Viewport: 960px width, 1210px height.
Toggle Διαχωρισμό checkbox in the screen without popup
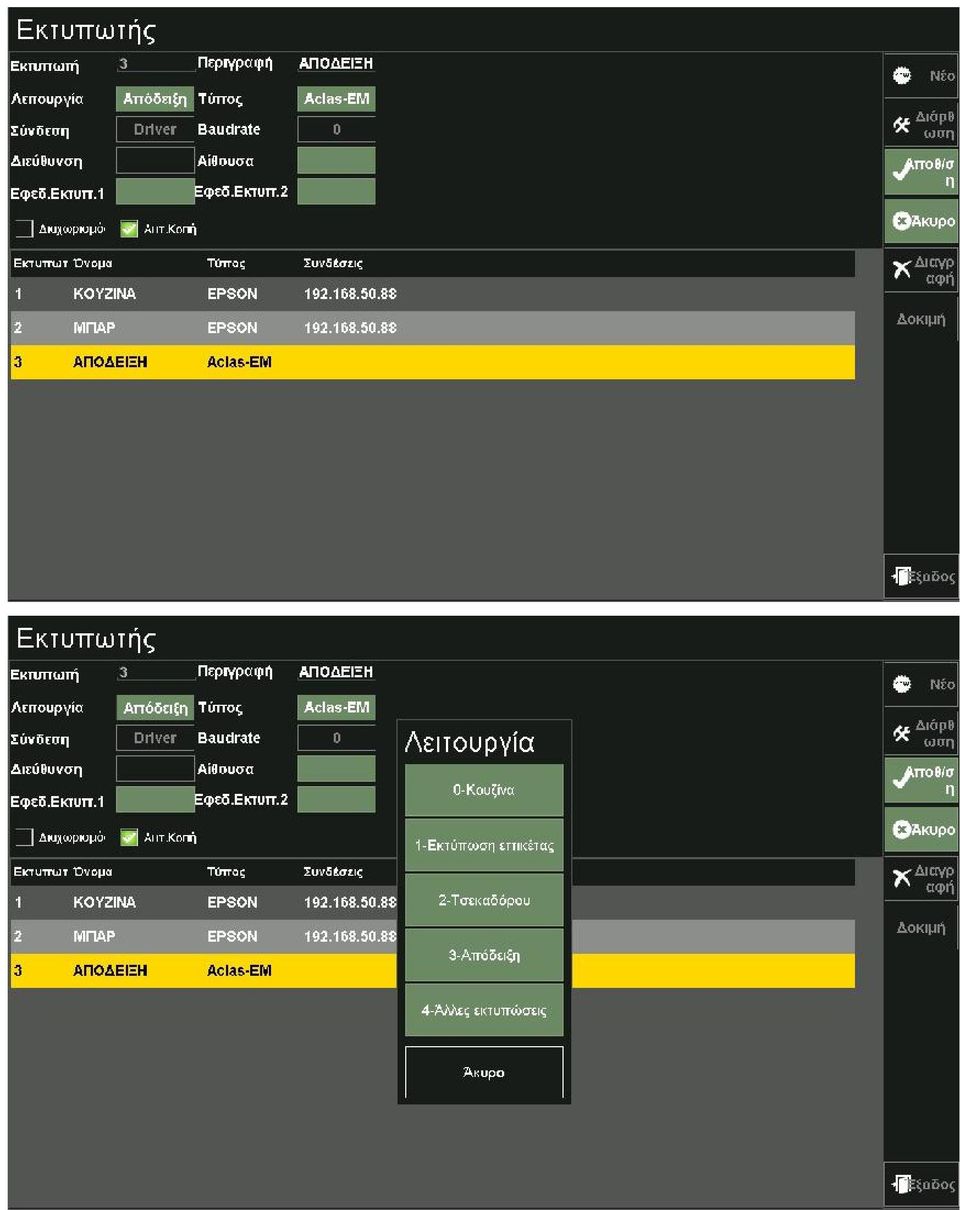[x=24, y=229]
